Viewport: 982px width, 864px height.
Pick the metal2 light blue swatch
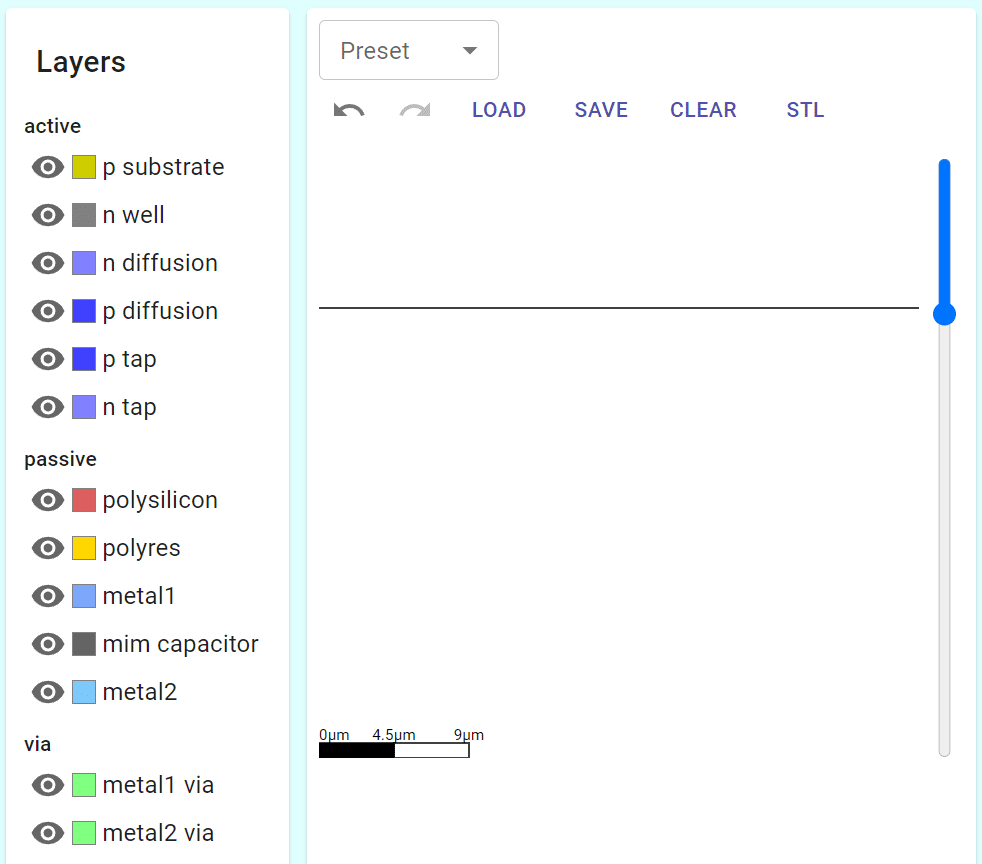click(x=84, y=692)
